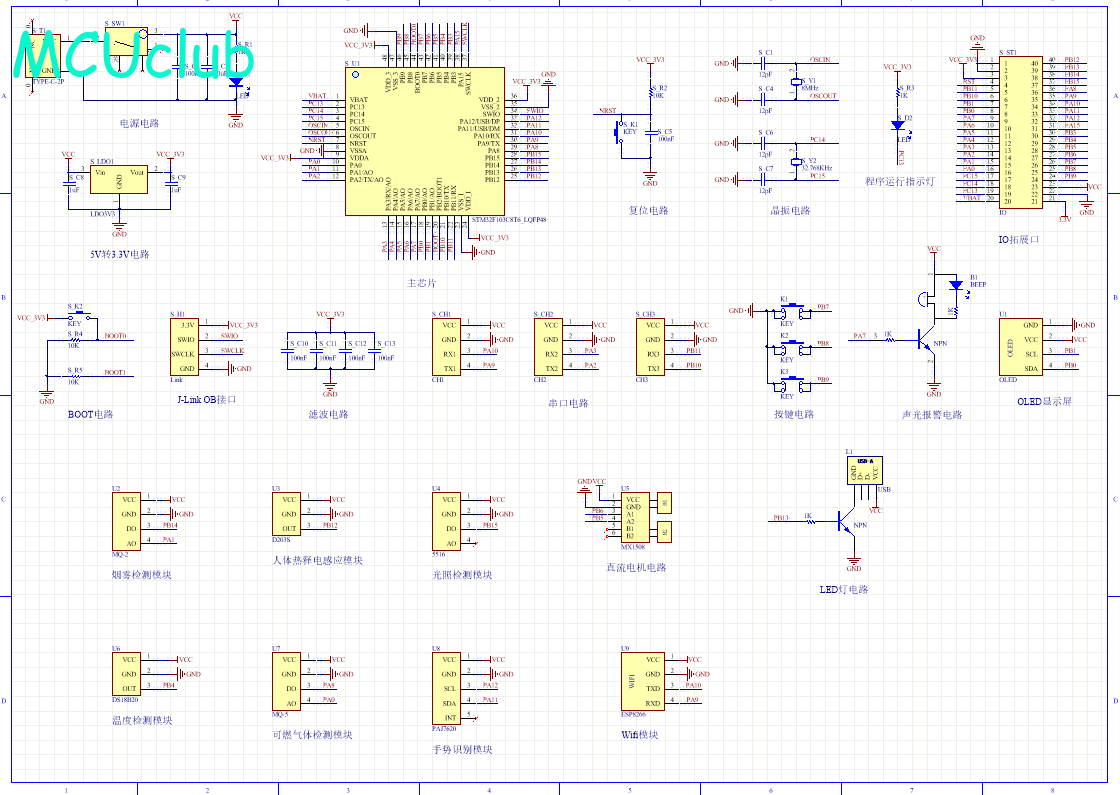1120x795 pixels.
Task: Click the DS18B20 temperature sensor module
Action: click(126, 674)
